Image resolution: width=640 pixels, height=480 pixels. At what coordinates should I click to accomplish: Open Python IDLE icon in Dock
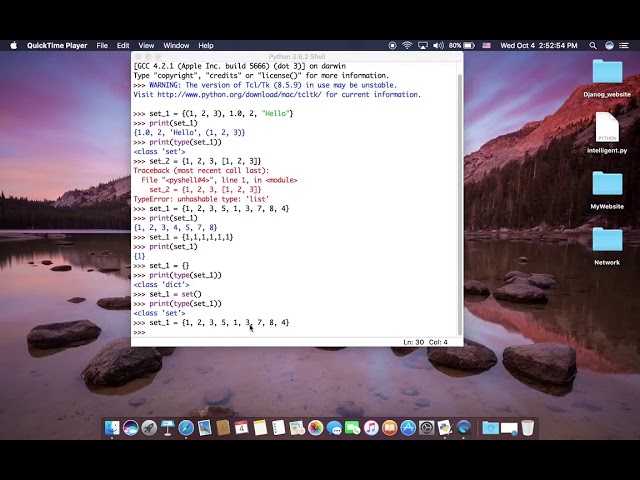point(445,428)
